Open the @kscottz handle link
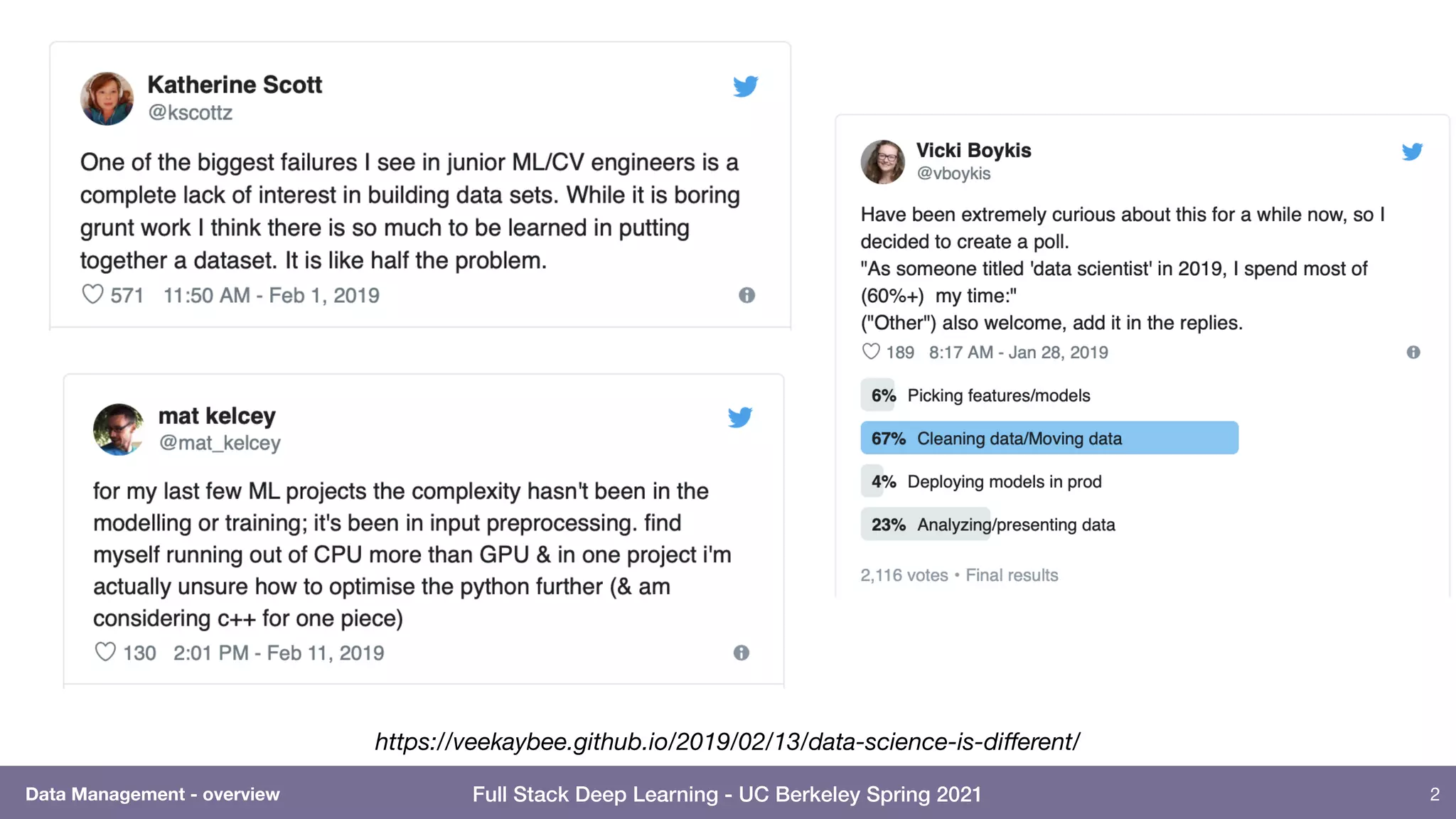 click(190, 112)
